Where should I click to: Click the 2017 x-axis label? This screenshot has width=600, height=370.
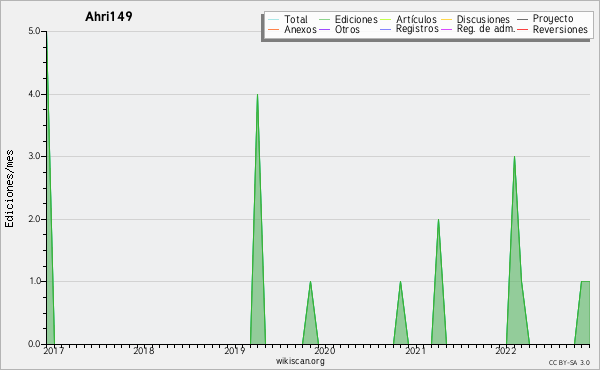click(54, 350)
